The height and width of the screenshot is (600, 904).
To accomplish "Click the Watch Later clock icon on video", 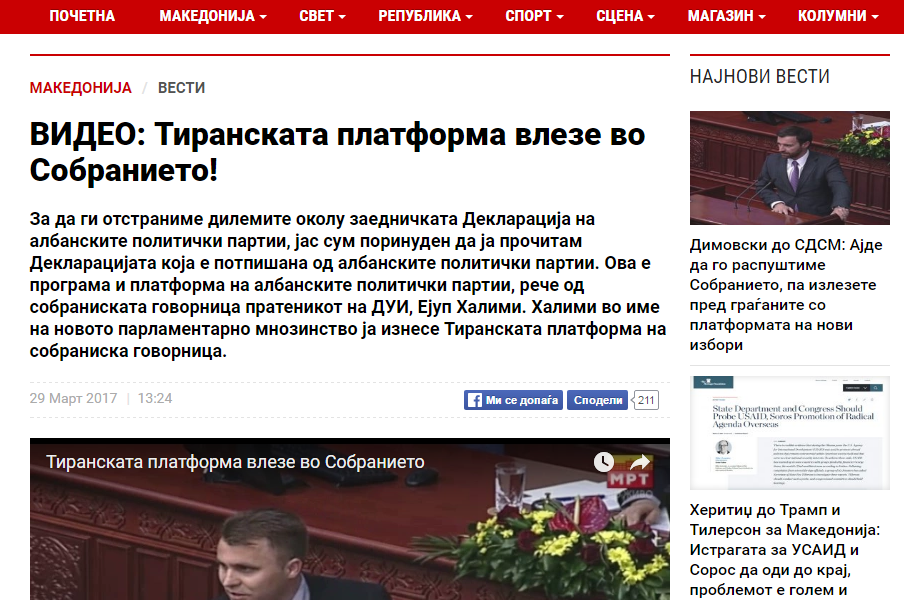I will pos(604,462).
